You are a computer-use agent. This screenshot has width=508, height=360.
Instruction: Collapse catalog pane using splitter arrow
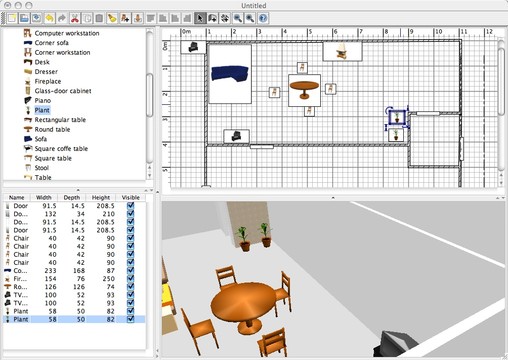[x=78, y=190]
